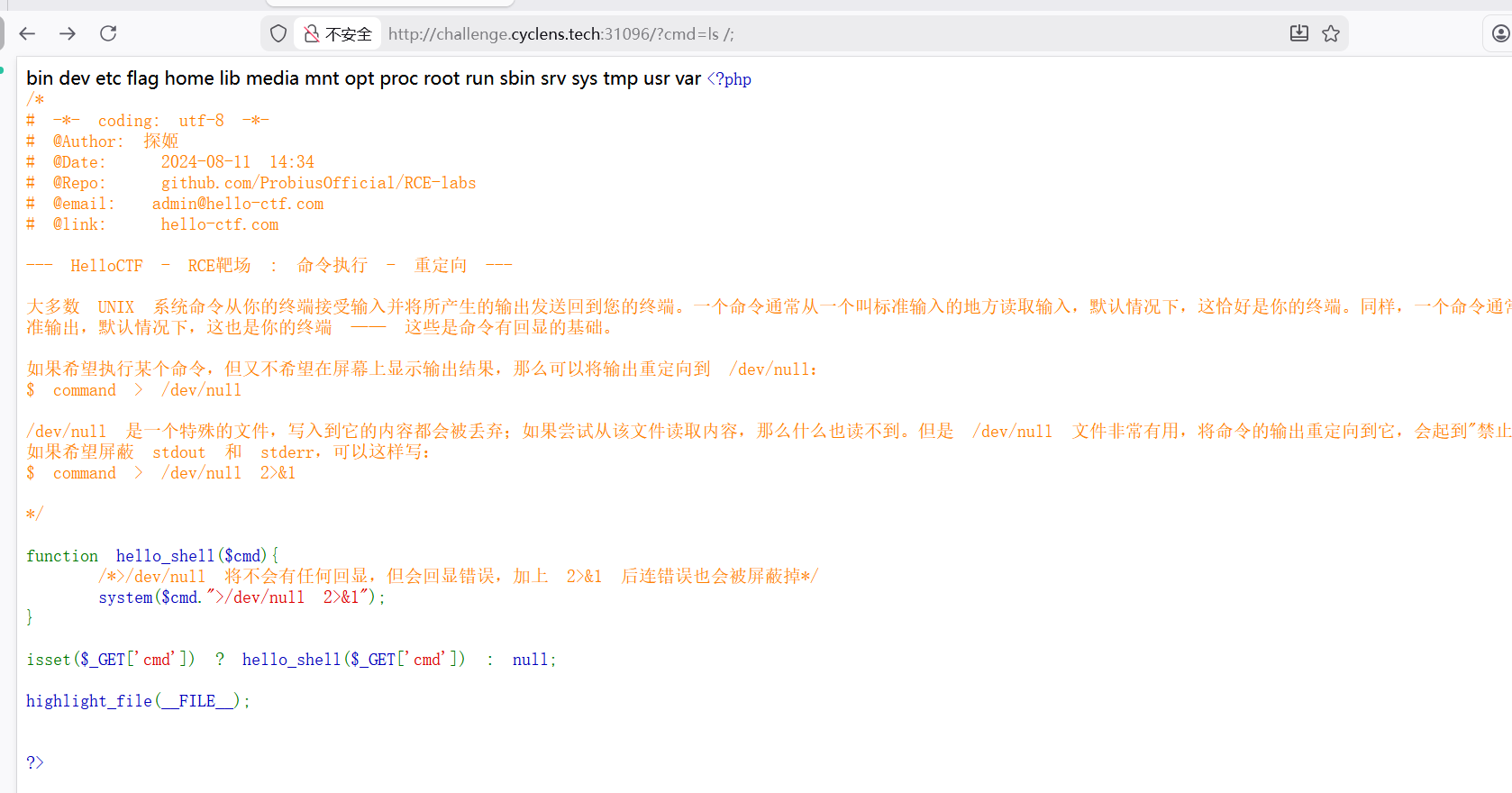1512x793 pixels.
Task: Click '# -*- coding: utf-8 -*-' line
Action: [x=148, y=121]
